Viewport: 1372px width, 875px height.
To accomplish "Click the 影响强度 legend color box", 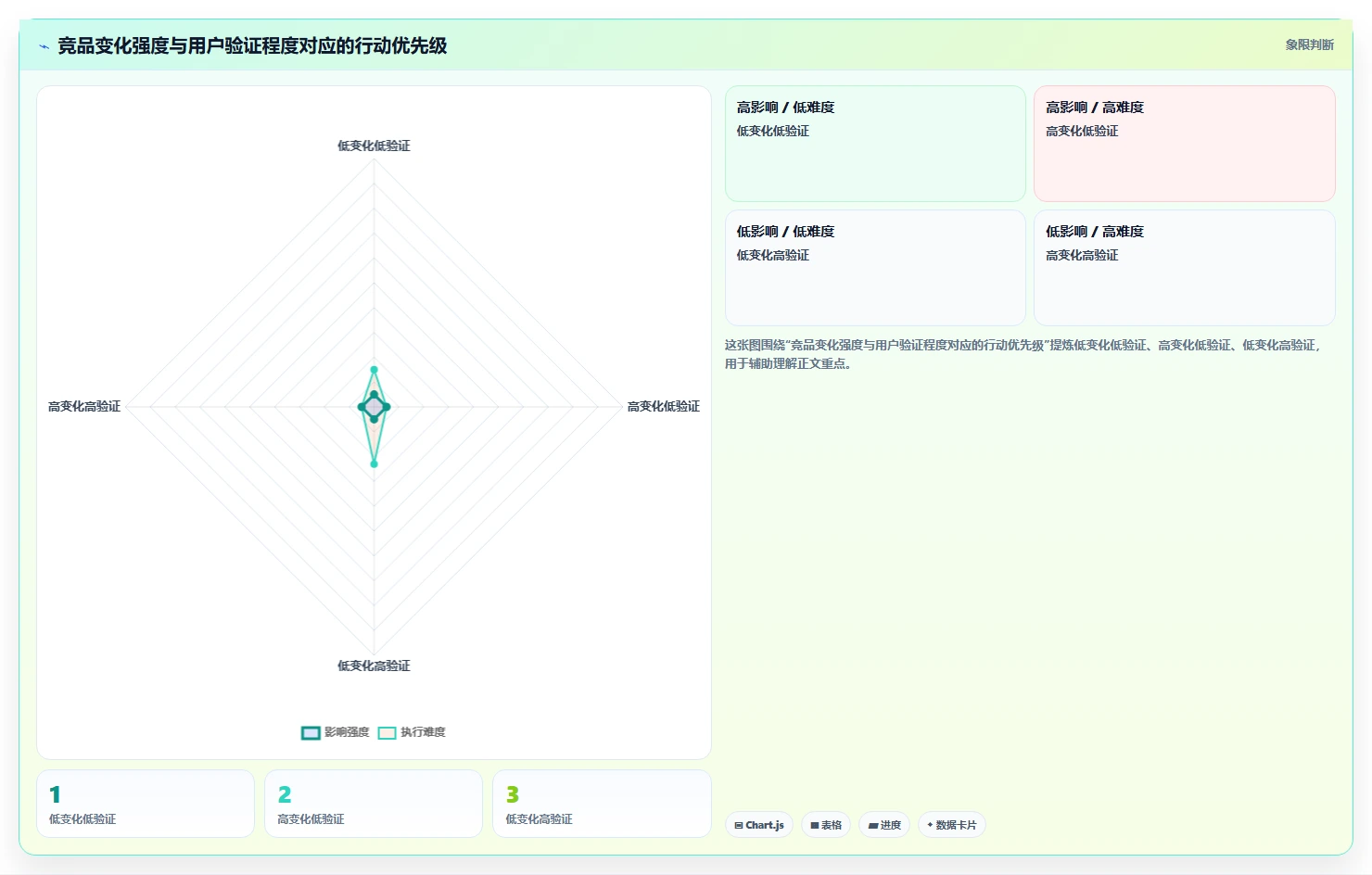I will [311, 733].
